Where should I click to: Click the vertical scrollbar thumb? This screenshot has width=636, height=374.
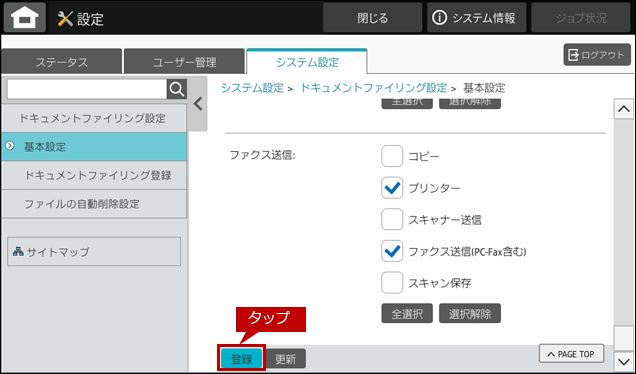(x=623, y=338)
